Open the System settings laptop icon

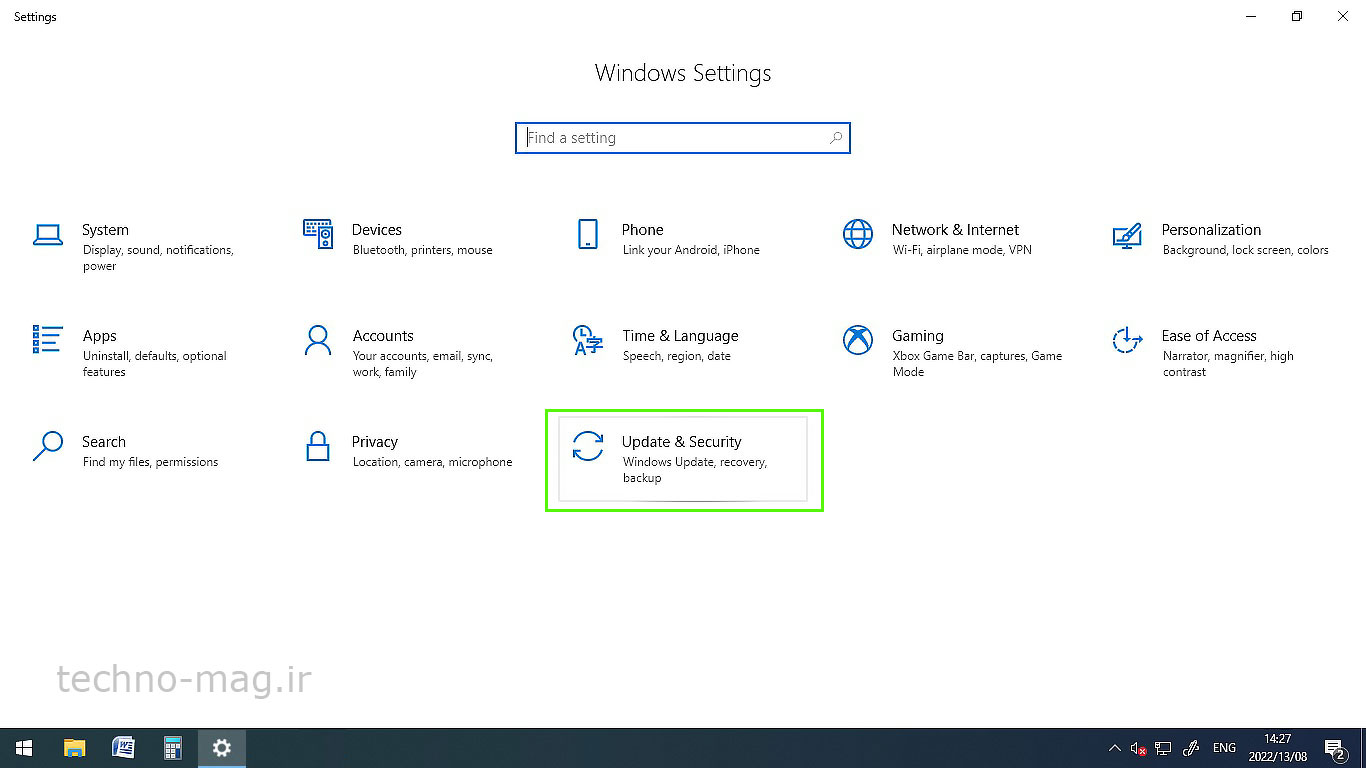coord(48,235)
